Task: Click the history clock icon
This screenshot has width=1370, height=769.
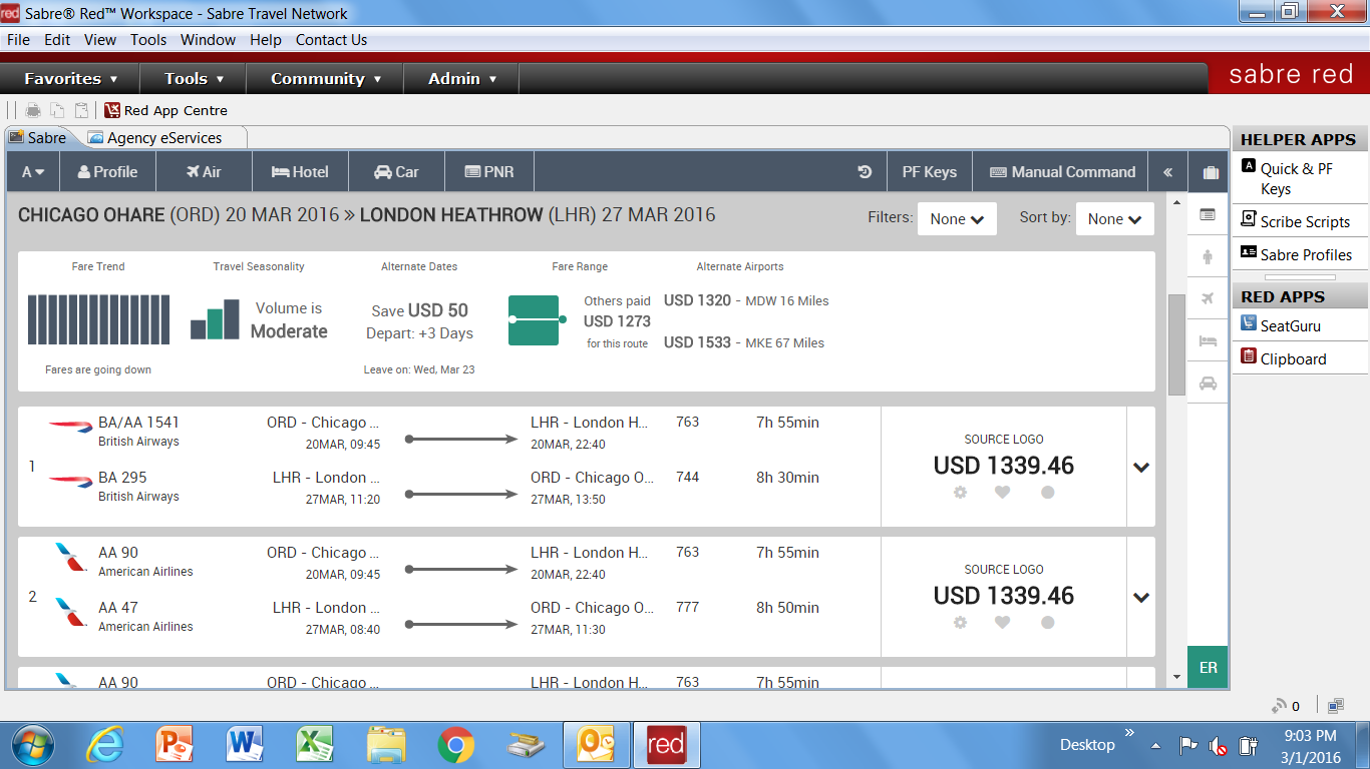Action: tap(865, 172)
